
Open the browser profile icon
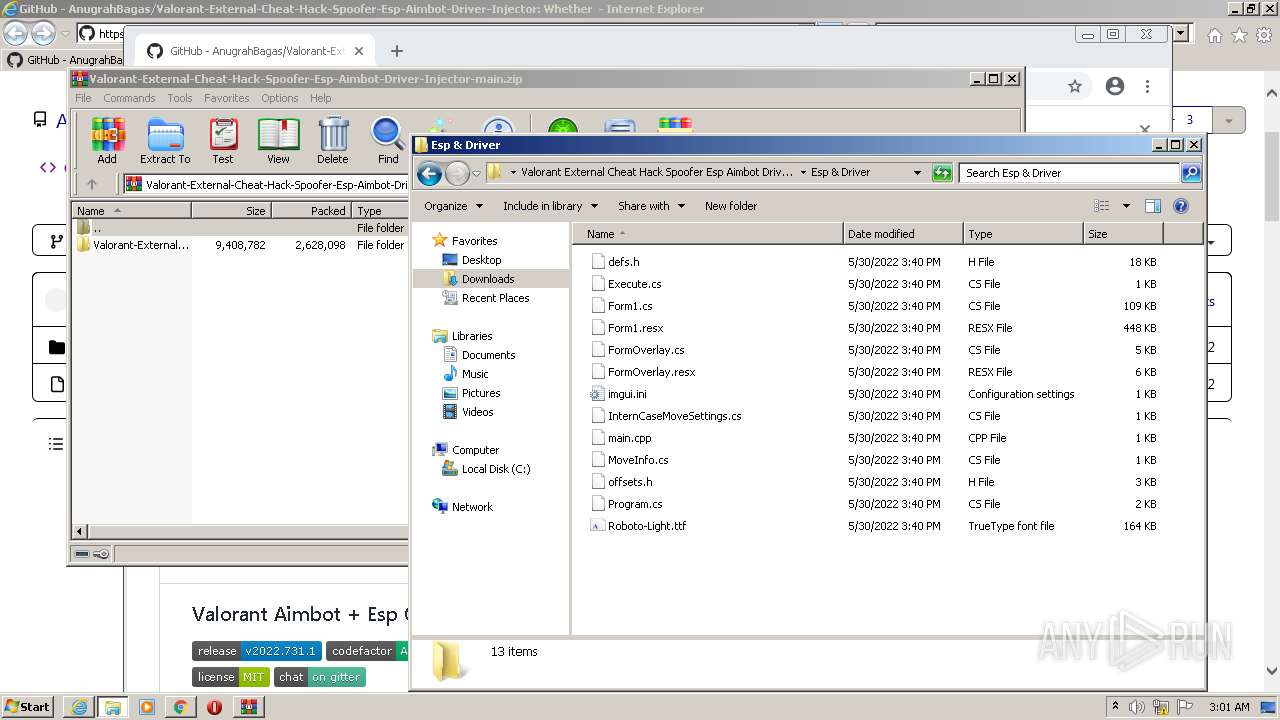tap(1115, 87)
